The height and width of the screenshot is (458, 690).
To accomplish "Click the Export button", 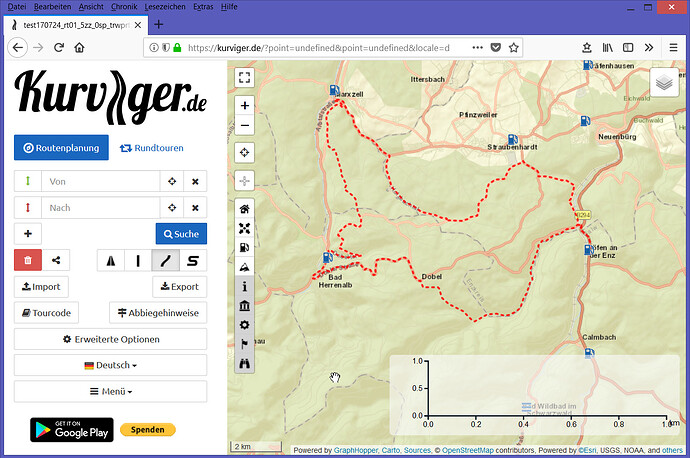I will pyautogui.click(x=180, y=287).
